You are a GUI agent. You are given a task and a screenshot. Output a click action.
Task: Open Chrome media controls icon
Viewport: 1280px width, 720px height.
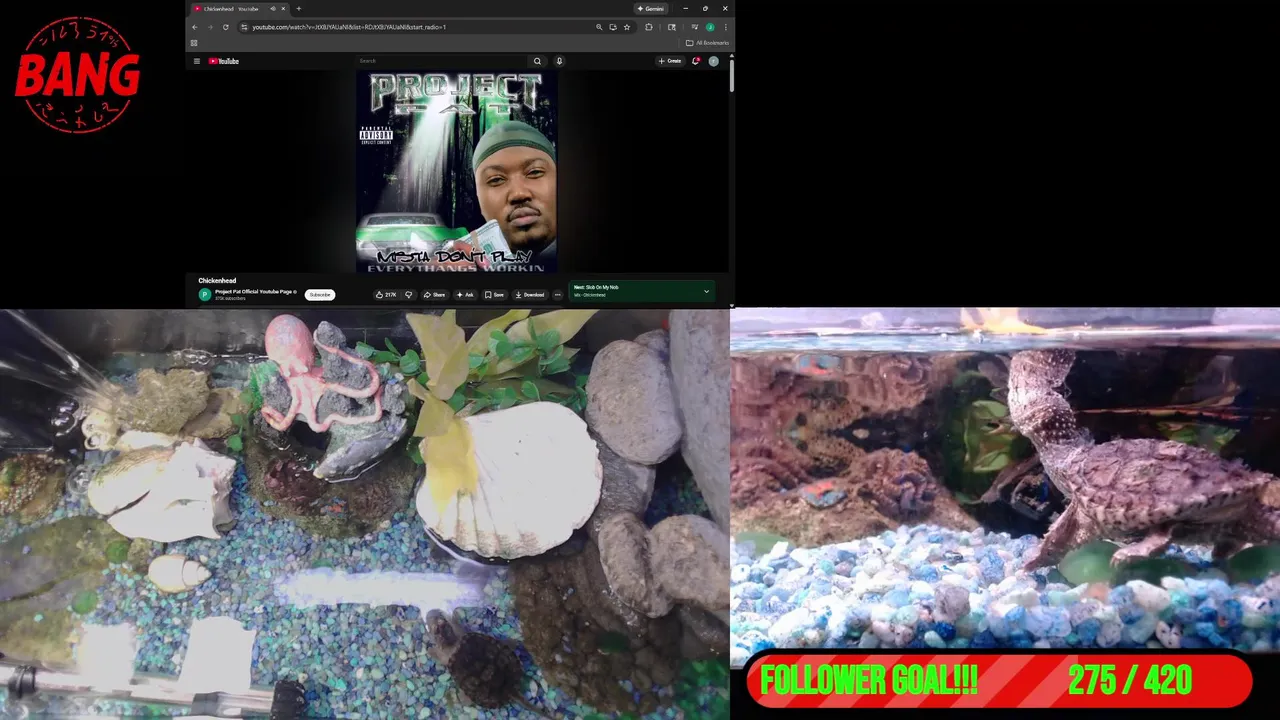[695, 27]
